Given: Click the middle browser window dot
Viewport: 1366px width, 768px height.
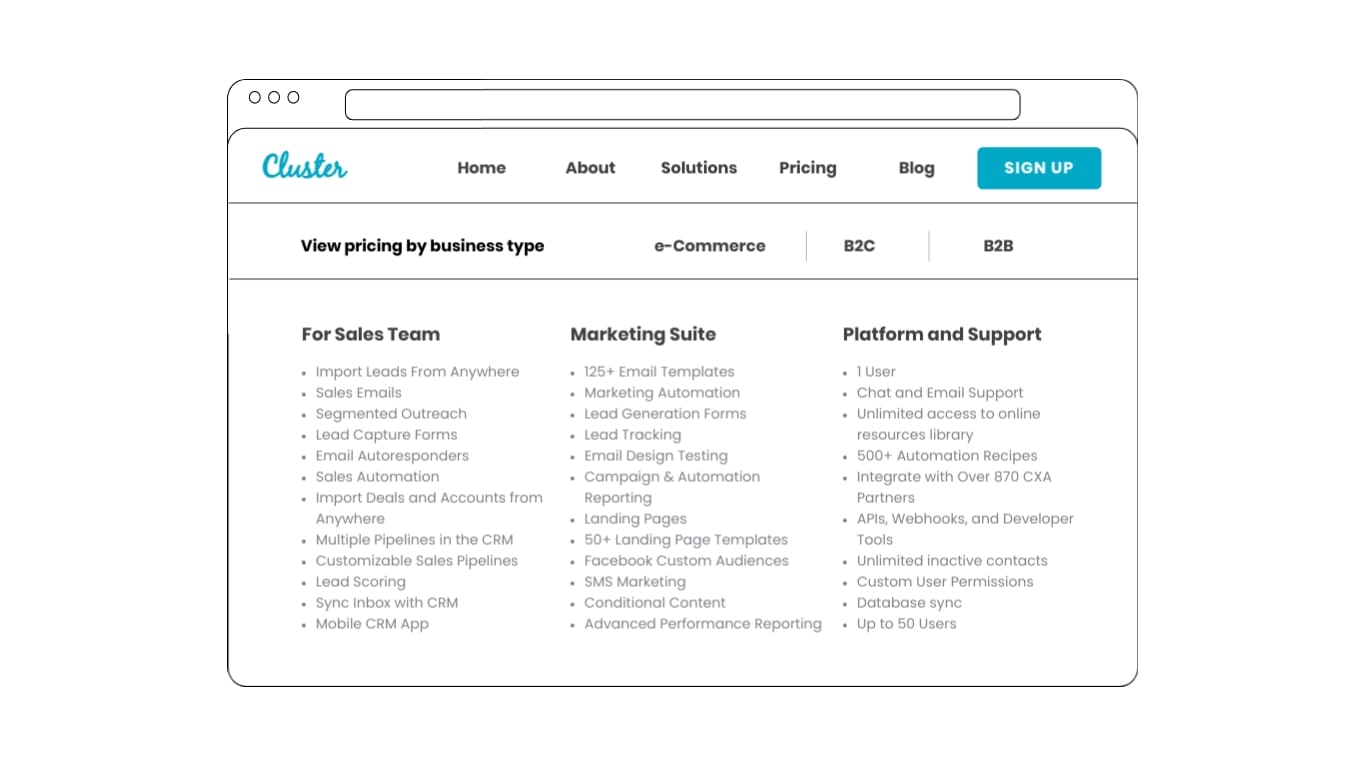Looking at the screenshot, I should [x=272, y=97].
